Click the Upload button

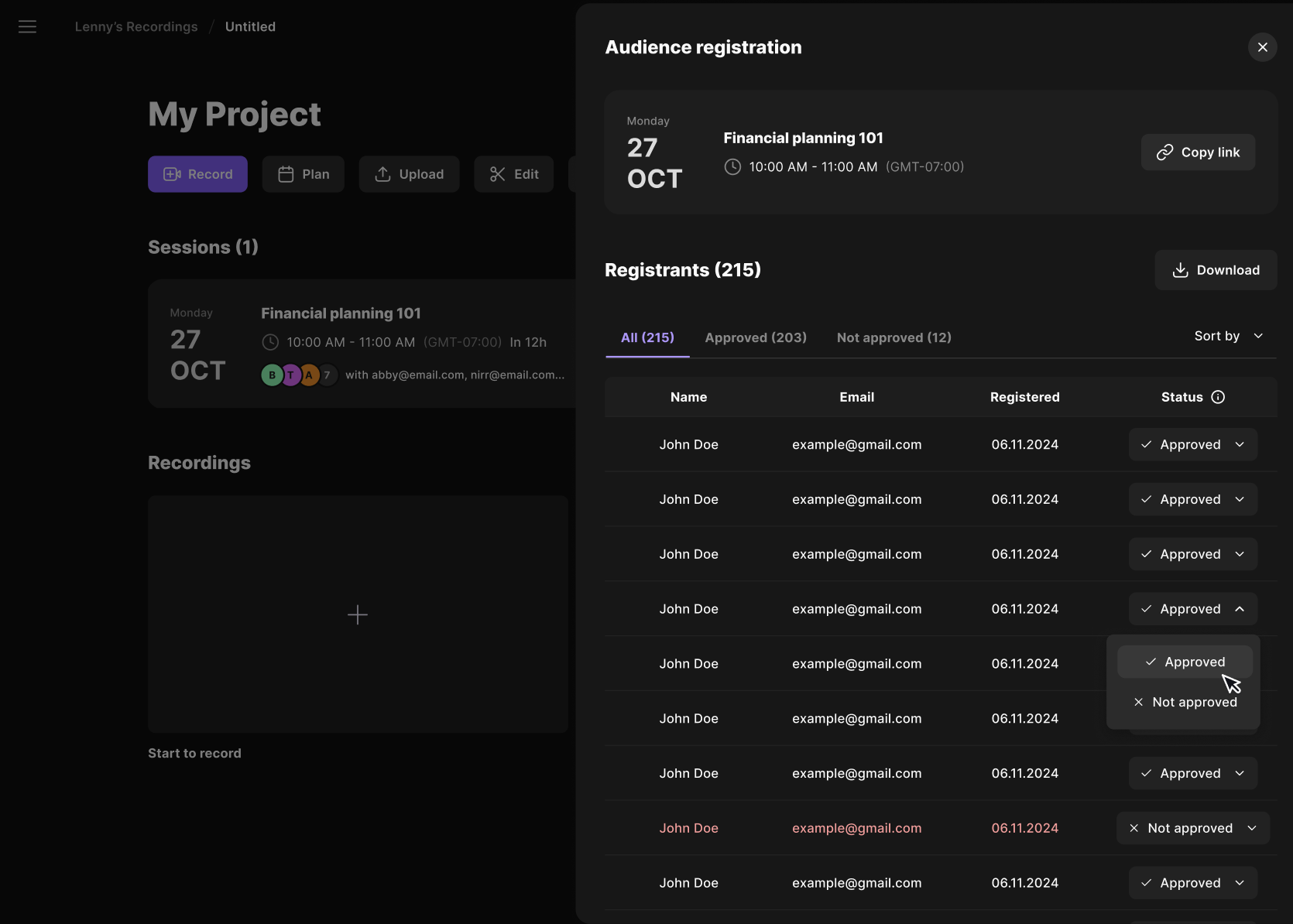[x=409, y=174]
